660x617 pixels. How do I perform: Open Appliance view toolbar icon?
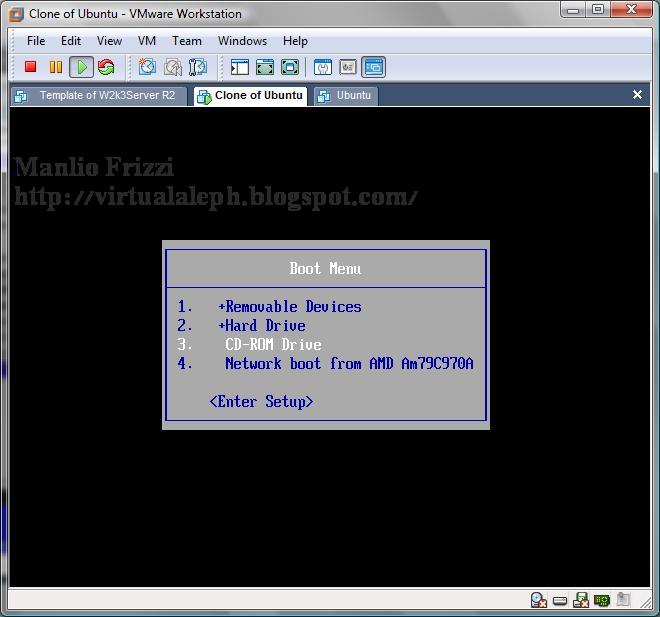[x=348, y=67]
